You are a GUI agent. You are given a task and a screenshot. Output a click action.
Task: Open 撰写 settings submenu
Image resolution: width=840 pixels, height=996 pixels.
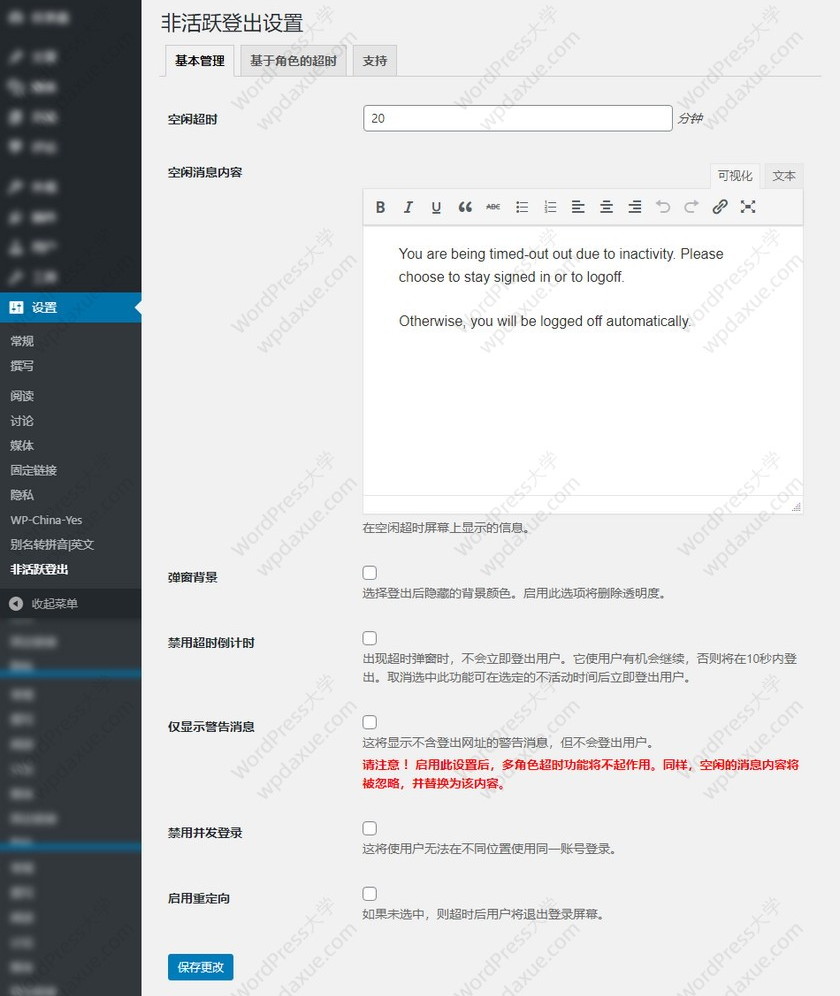22,366
